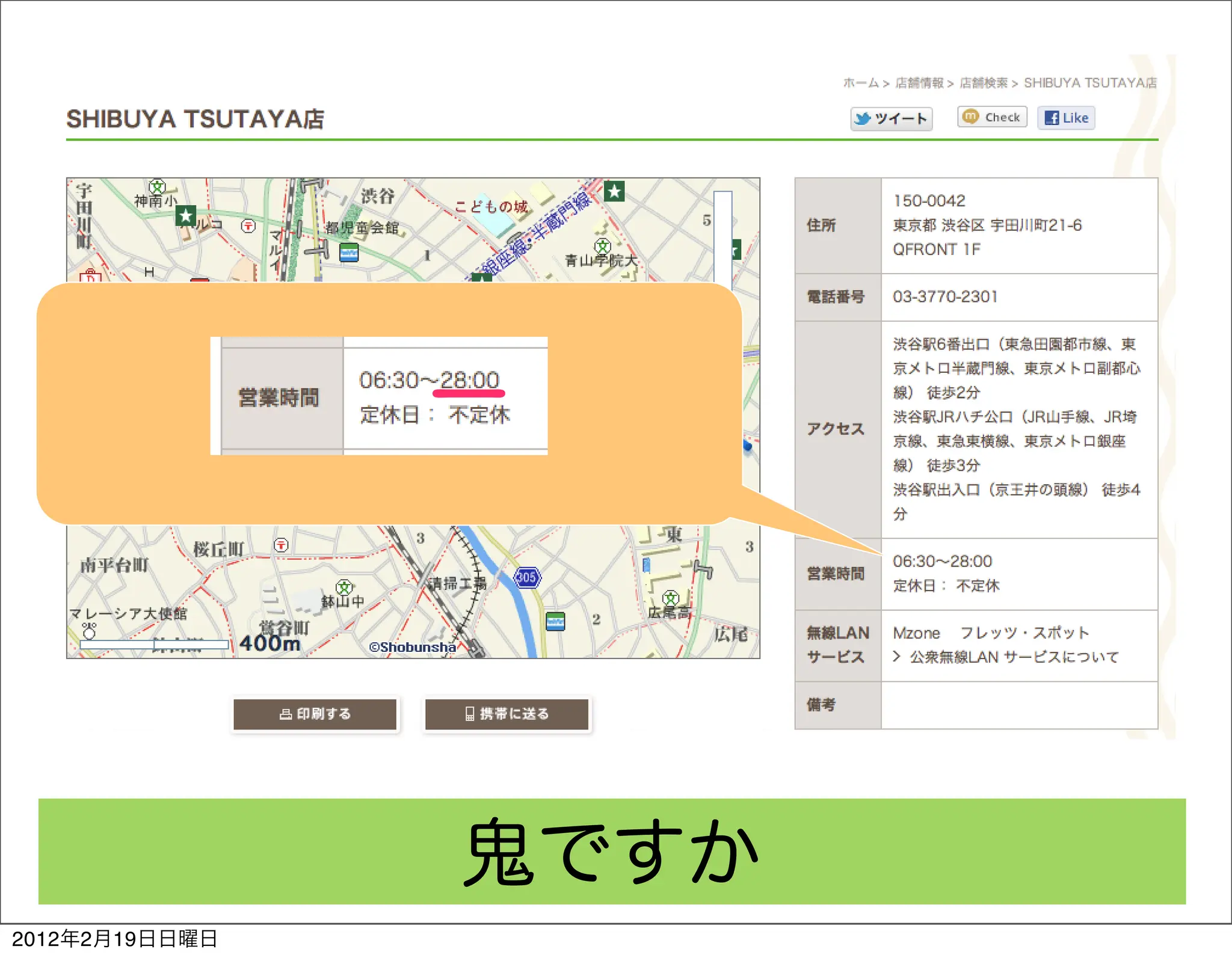Click the 清掃工場 map label
The height and width of the screenshot is (958, 1232).
(x=457, y=583)
